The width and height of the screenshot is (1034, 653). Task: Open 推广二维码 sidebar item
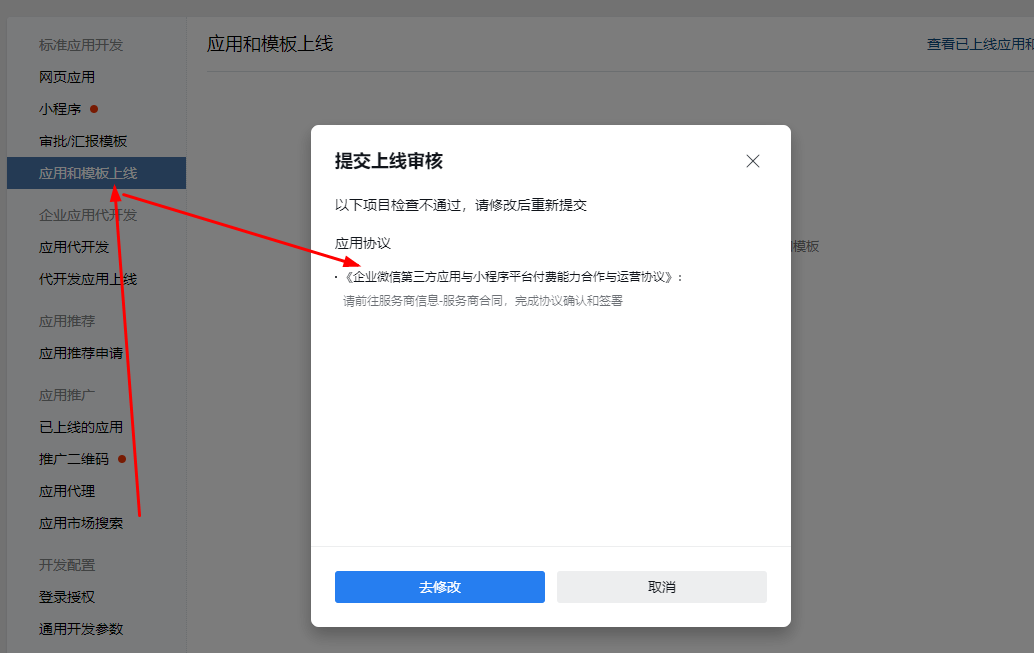coord(74,459)
